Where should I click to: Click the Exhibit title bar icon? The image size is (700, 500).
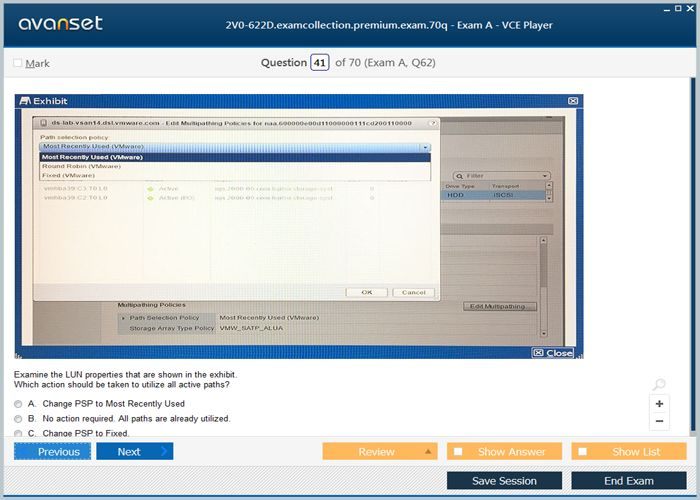25,101
